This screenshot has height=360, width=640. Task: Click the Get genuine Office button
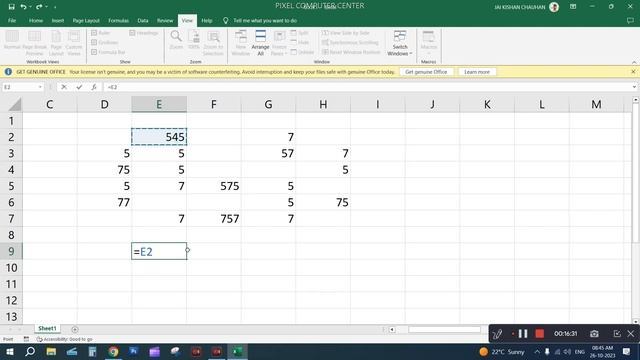tap(426, 72)
